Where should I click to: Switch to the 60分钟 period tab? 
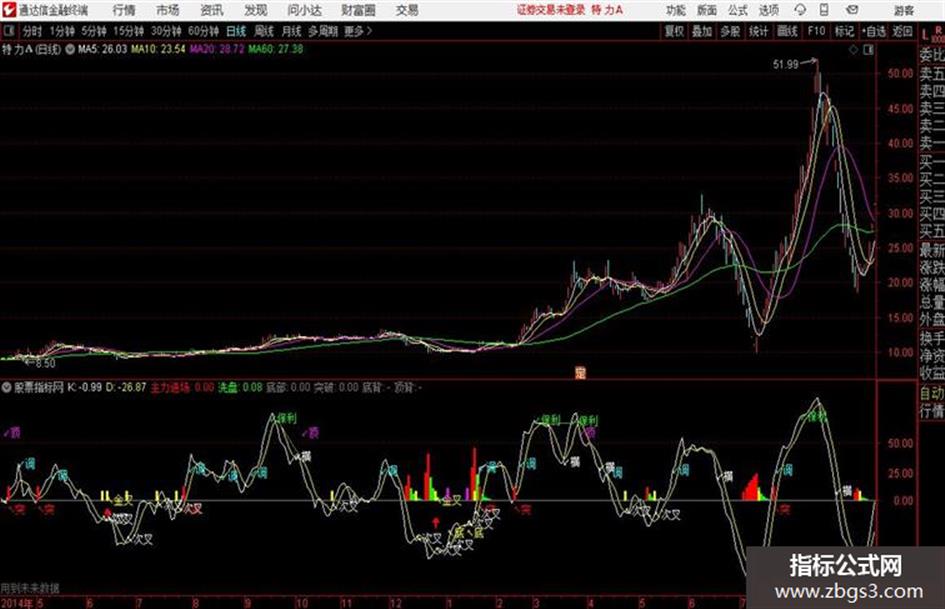click(x=203, y=31)
